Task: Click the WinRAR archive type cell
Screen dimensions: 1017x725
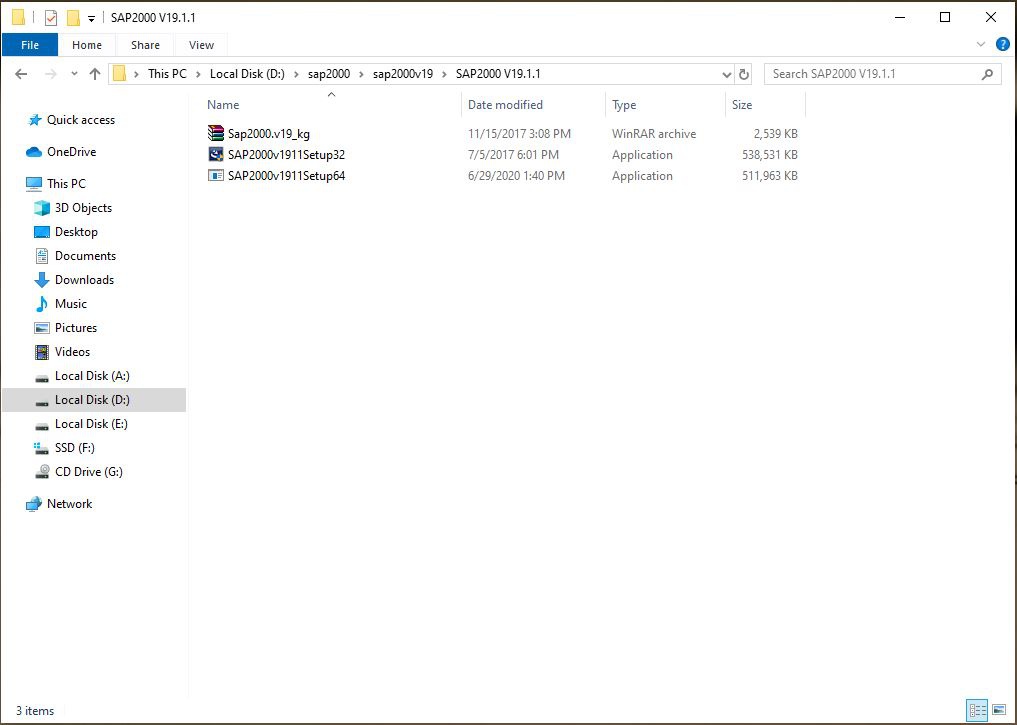Action: tap(654, 134)
